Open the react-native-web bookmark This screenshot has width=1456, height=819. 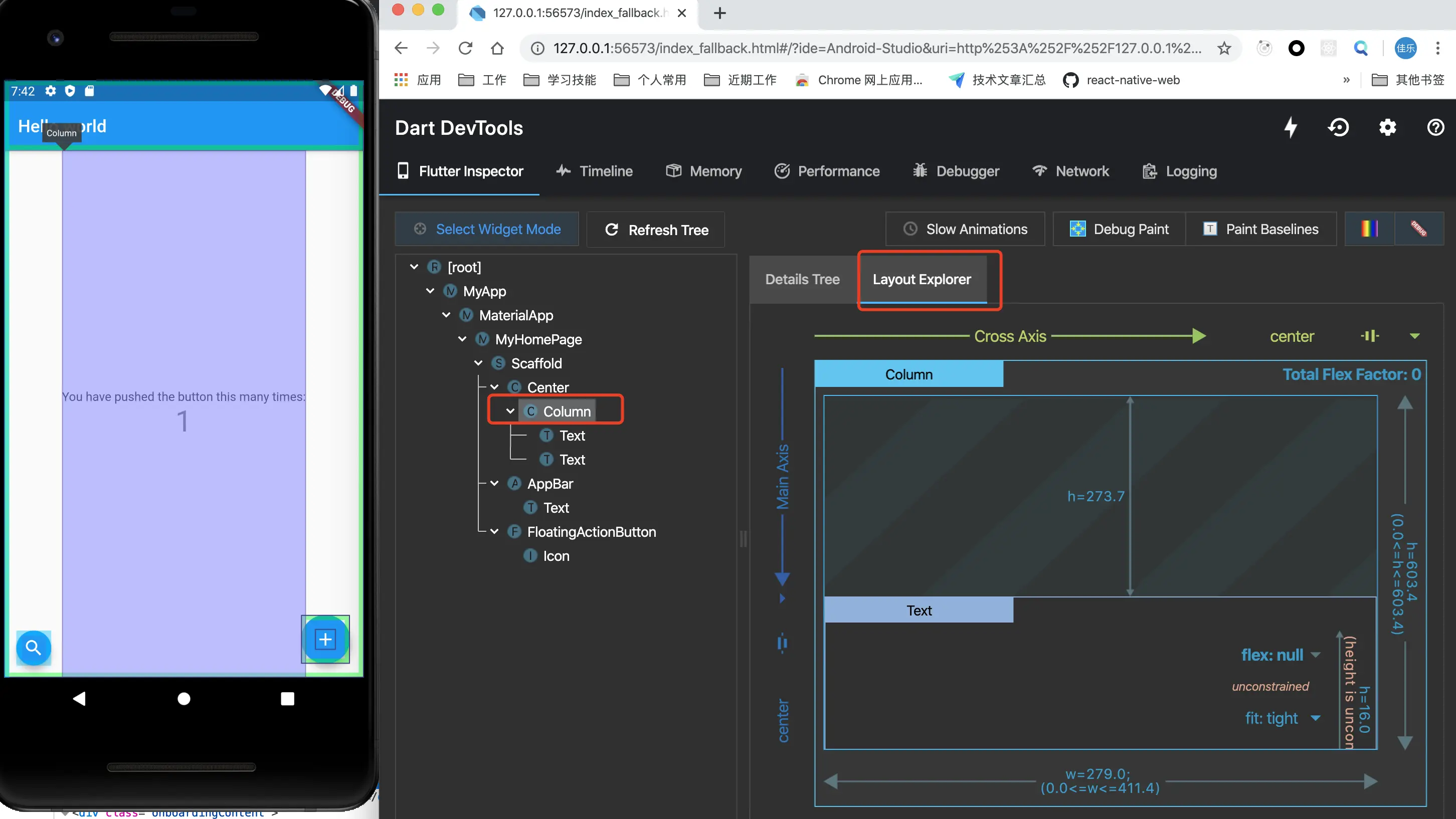[x=1122, y=80]
